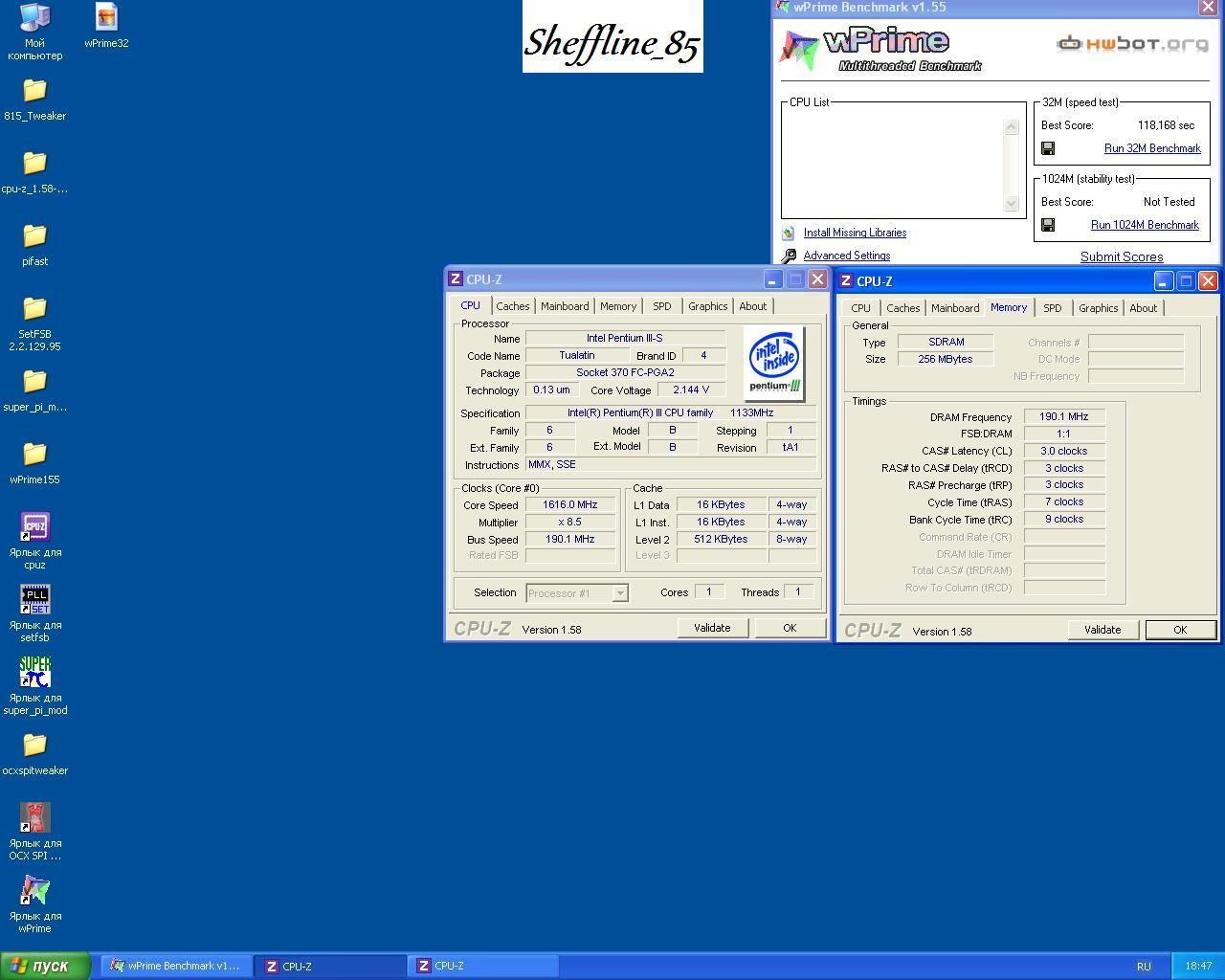Viewport: 1225px width, 980px height.
Task: Click the save icon beside Run 1024M Benchmark
Action: [1048, 225]
